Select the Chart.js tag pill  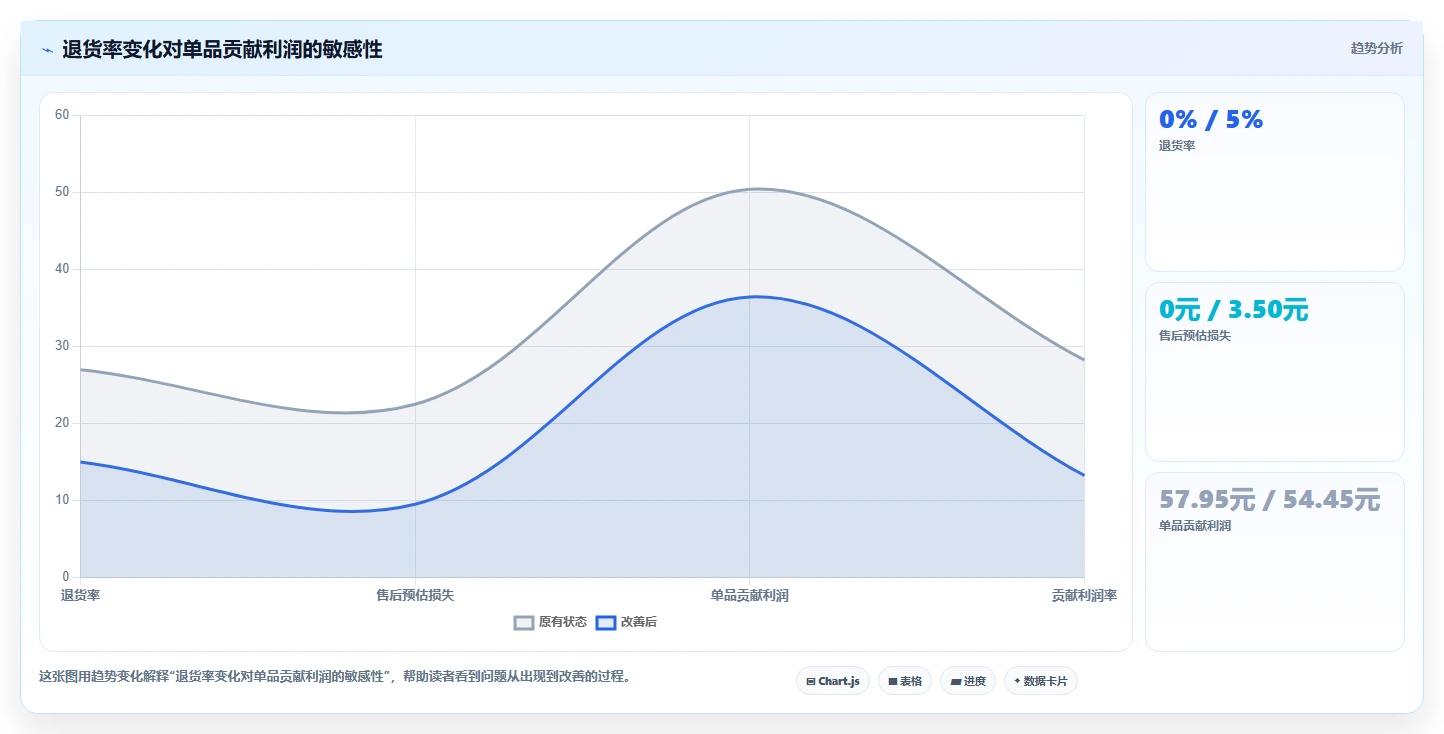(833, 681)
